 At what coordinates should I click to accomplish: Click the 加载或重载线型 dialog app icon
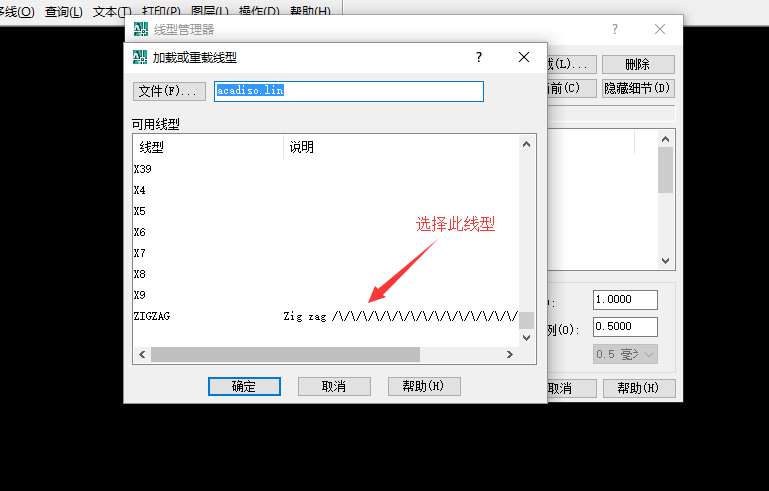click(x=140, y=57)
